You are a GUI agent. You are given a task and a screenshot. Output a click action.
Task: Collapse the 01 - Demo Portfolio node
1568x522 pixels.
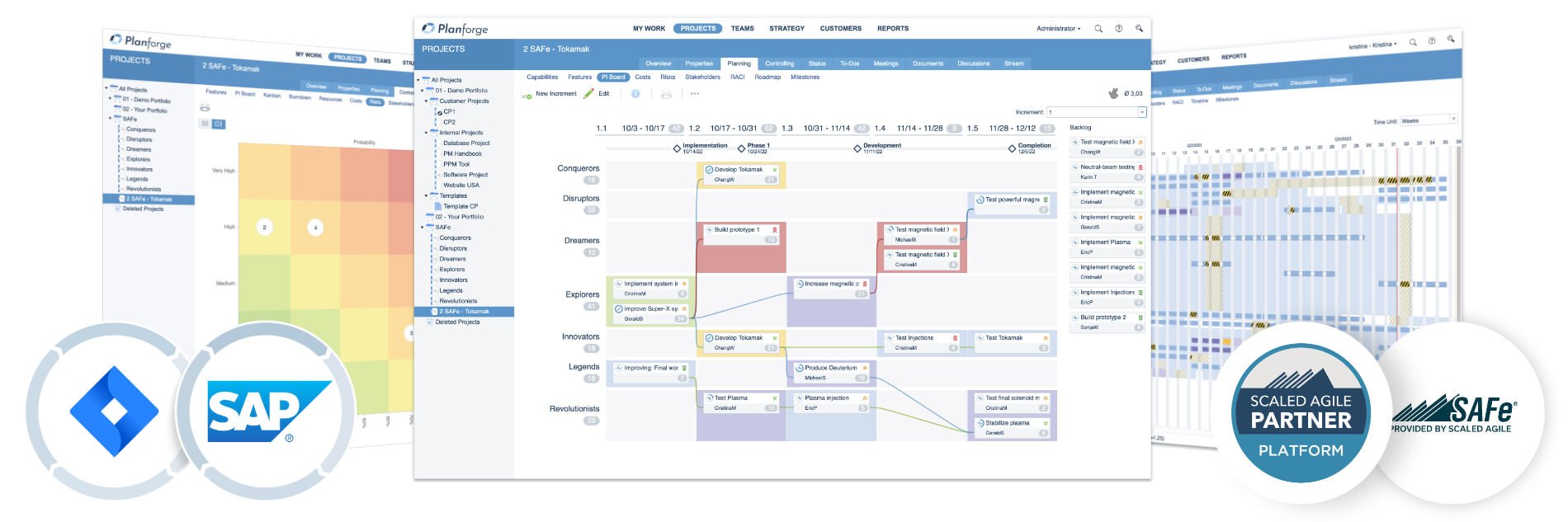[423, 92]
